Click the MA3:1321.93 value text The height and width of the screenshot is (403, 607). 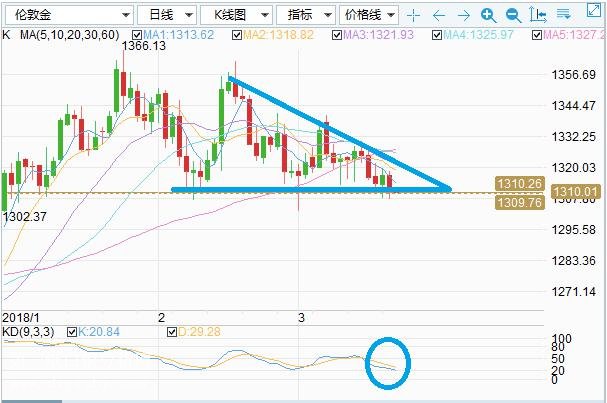[379, 35]
